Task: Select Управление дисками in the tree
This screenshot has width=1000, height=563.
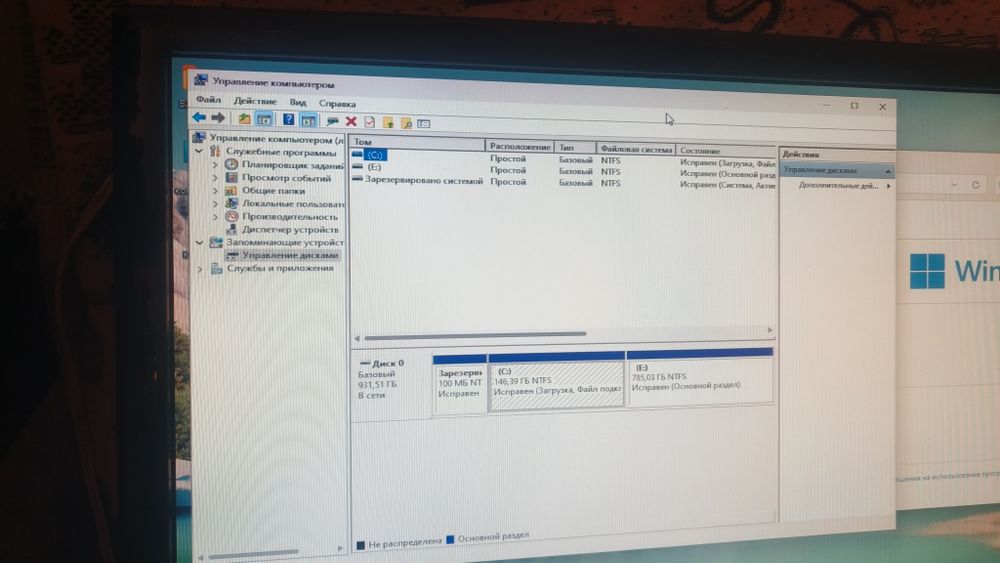Action: tap(290, 255)
